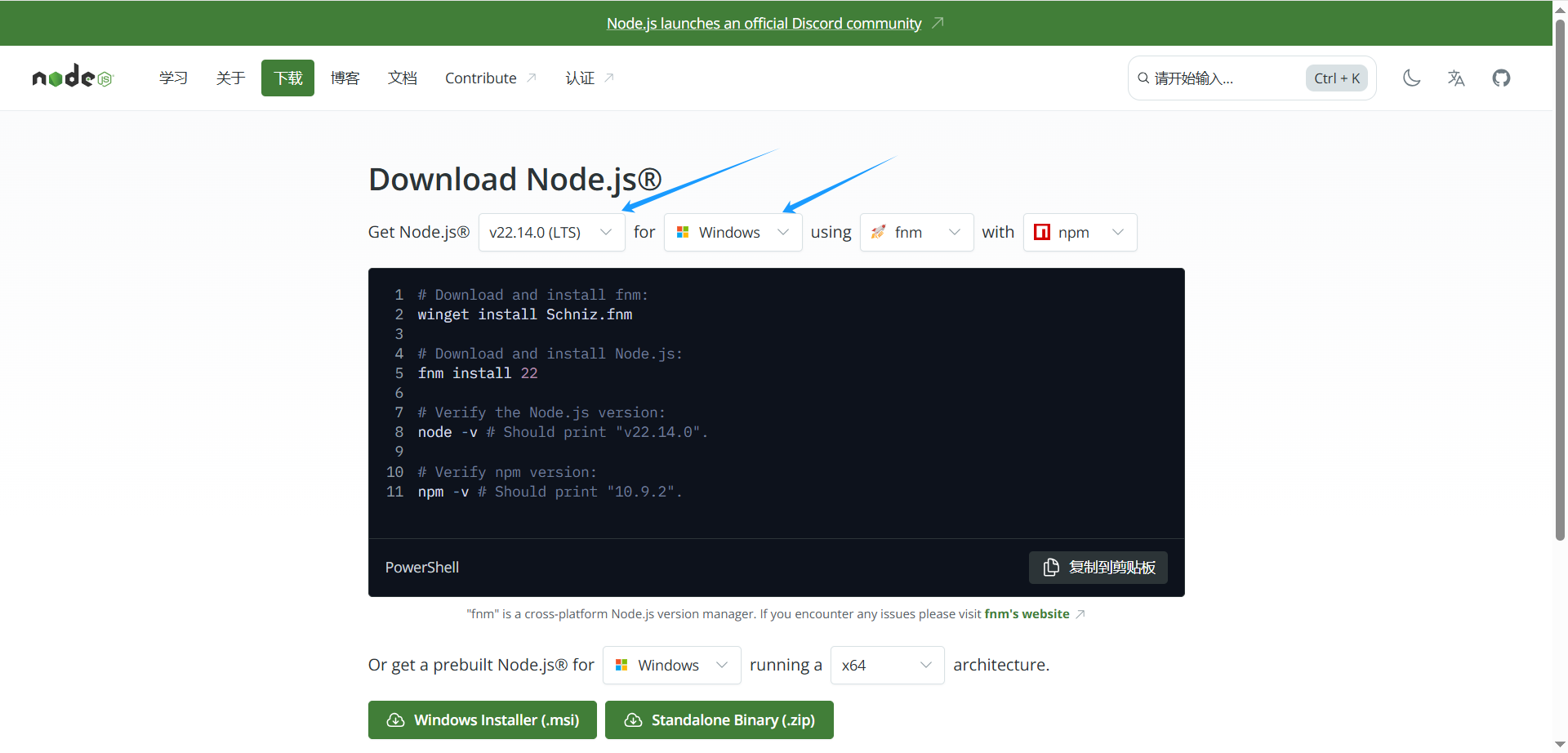1568x753 pixels.
Task: Click the search magnifier icon
Action: coord(1143,78)
